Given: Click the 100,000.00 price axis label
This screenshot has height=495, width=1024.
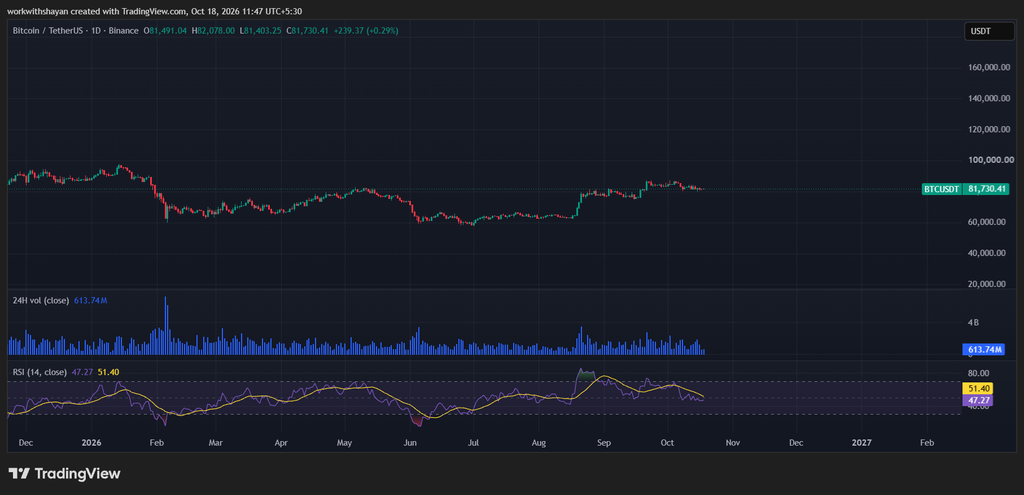Looking at the screenshot, I should pyautogui.click(x=991, y=160).
